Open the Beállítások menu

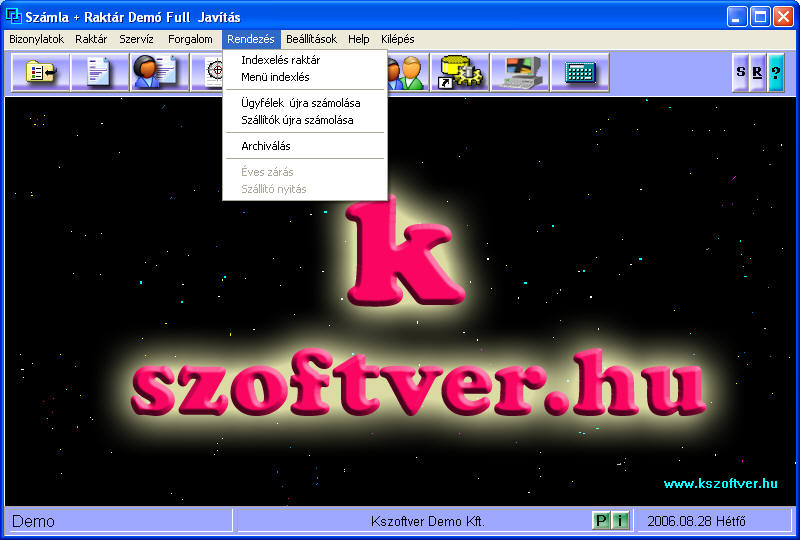click(x=311, y=39)
